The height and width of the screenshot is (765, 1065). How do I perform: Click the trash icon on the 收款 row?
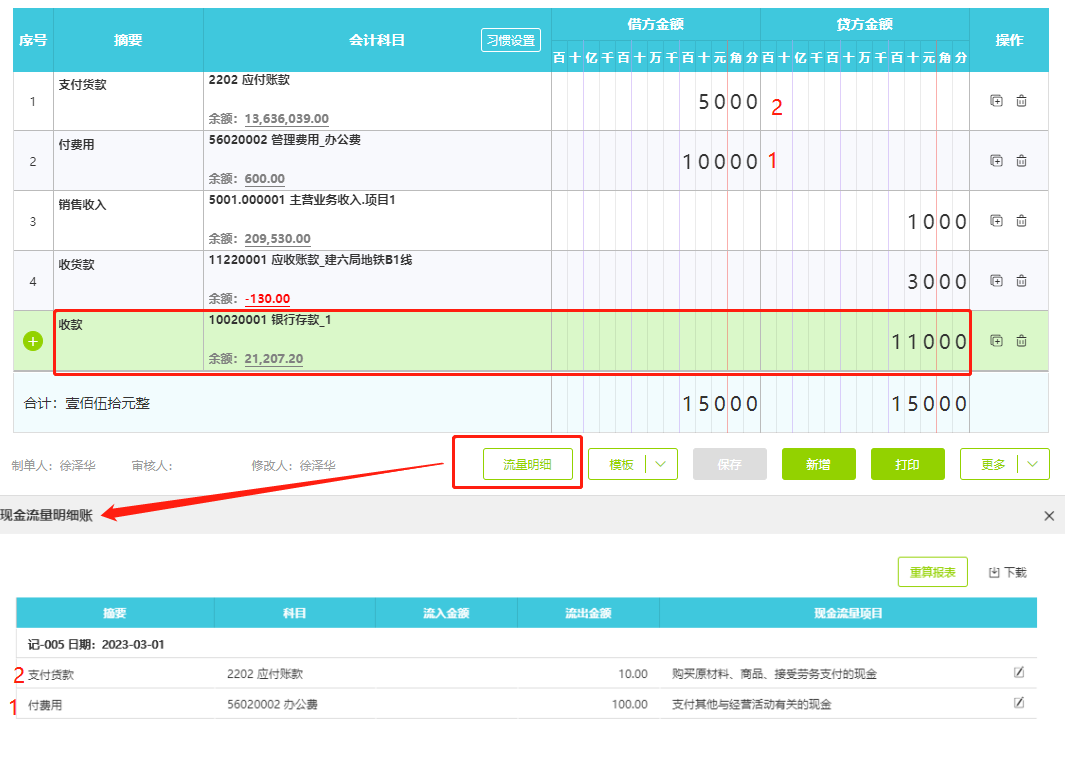1021,341
